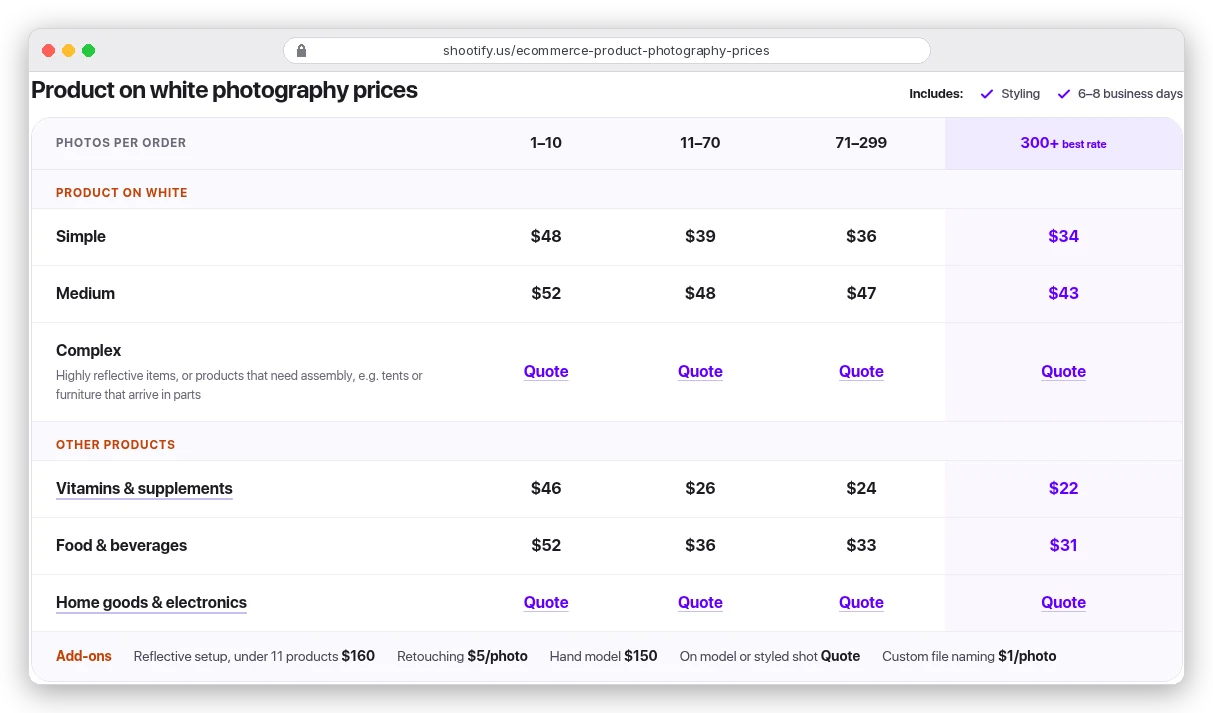This screenshot has height=713, width=1213.
Task: Click the Reflective setup $160 add-on
Action: (x=254, y=656)
